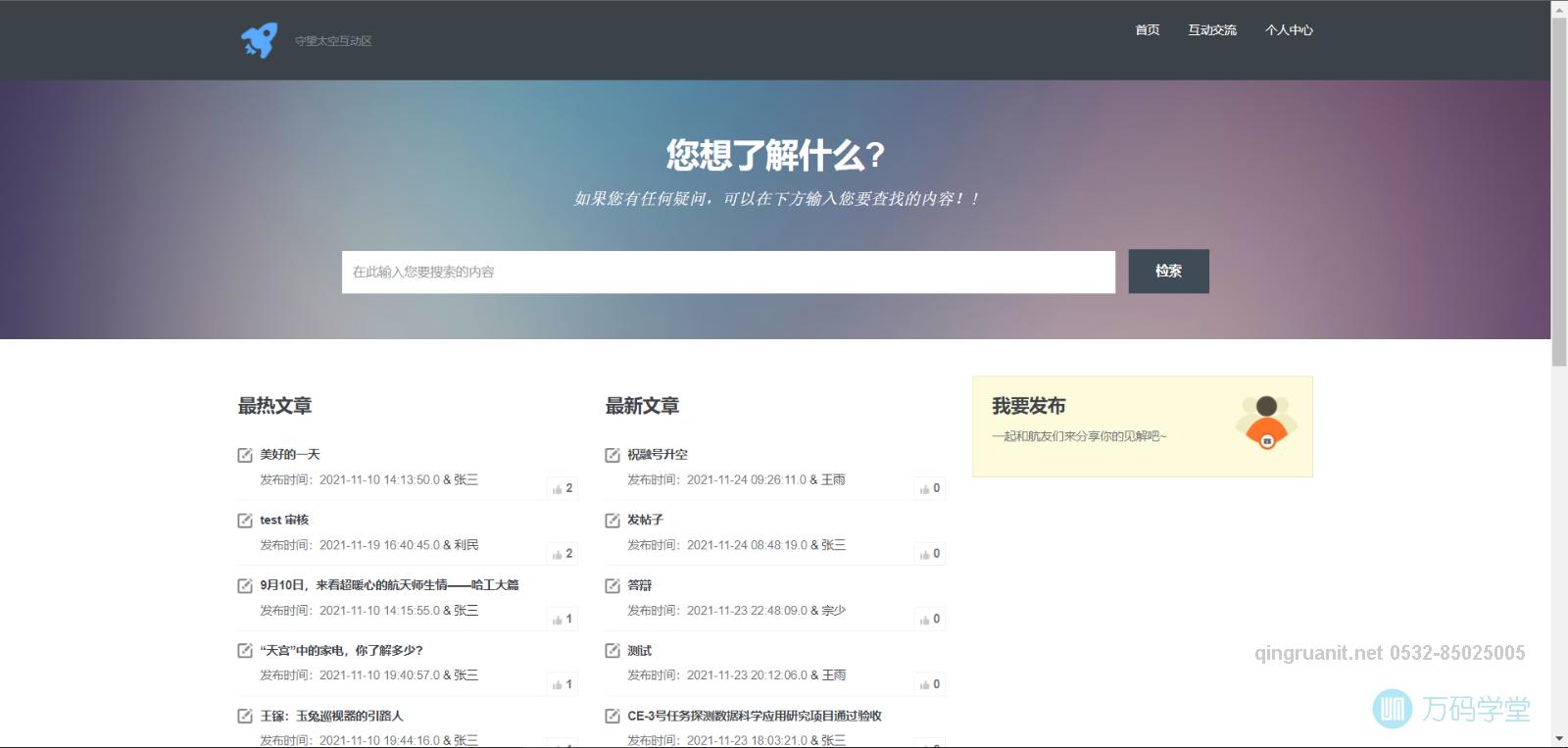
Task: Click date text 2021-11-23 22:48:09.0 & 宗少
Action: coord(766,611)
